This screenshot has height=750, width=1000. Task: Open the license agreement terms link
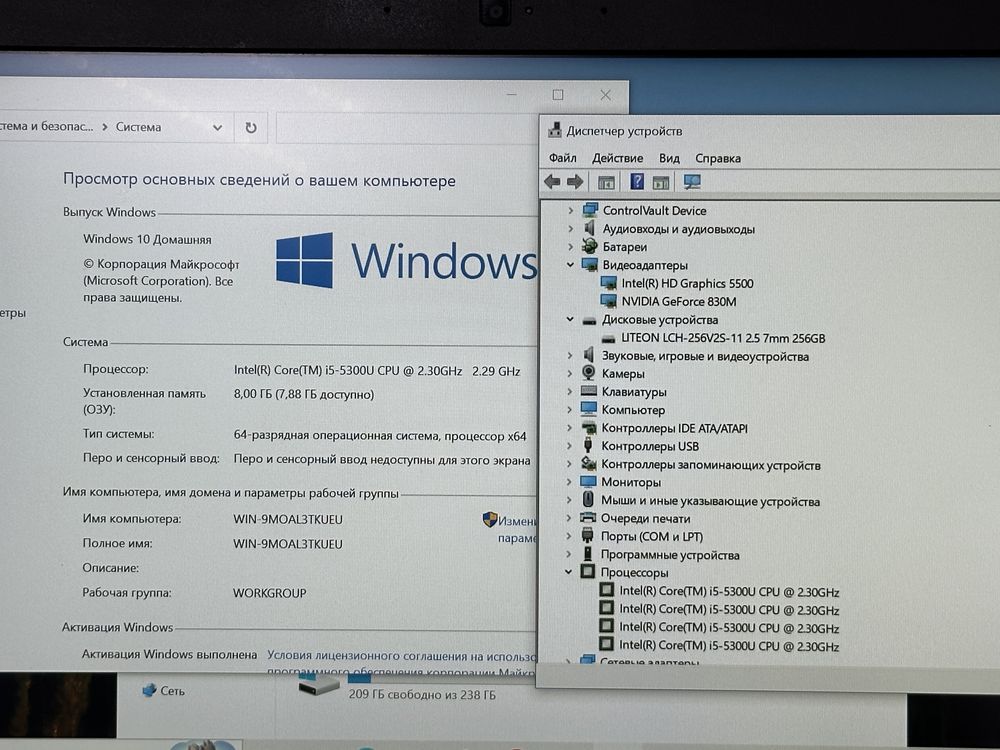tap(401, 663)
